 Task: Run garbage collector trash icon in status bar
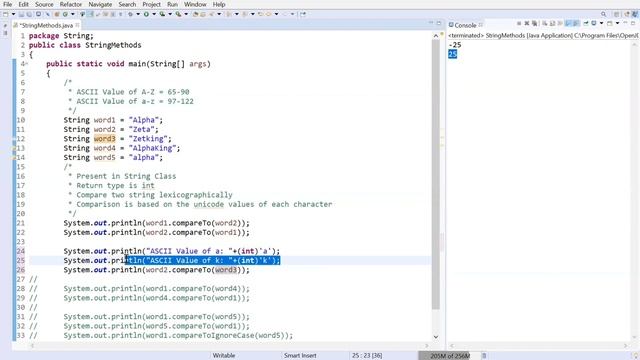pos(484,356)
